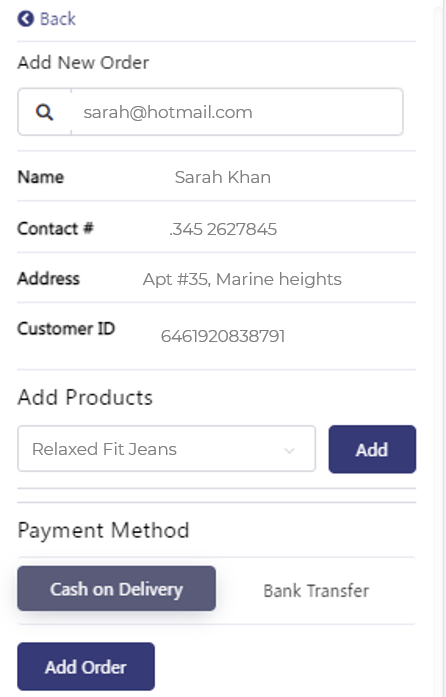Click the Payment Method section heading

click(x=103, y=530)
